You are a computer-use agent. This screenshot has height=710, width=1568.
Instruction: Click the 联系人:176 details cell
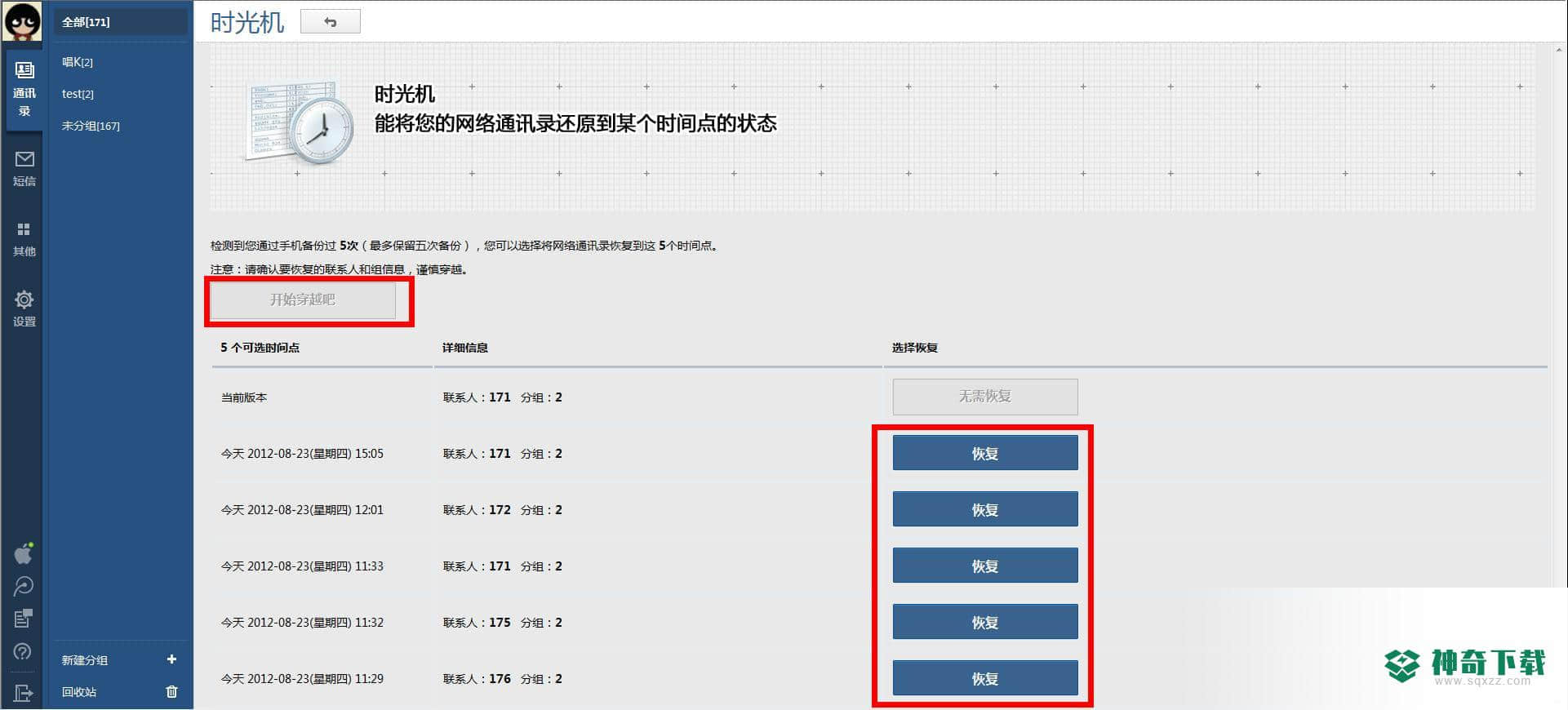[x=502, y=679]
